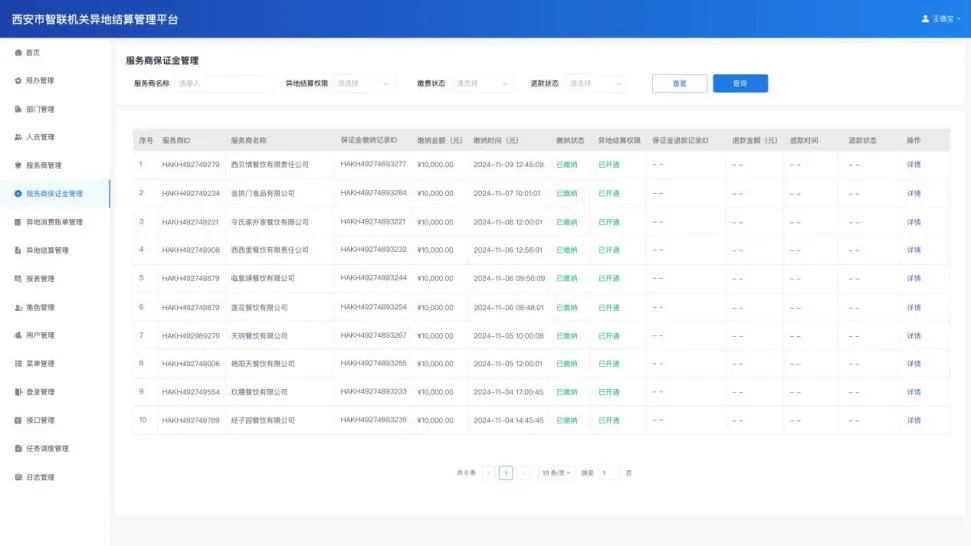This screenshot has width=971, height=546.
Task: Open 异地消费账单管理 menu item
Action: click(54, 222)
